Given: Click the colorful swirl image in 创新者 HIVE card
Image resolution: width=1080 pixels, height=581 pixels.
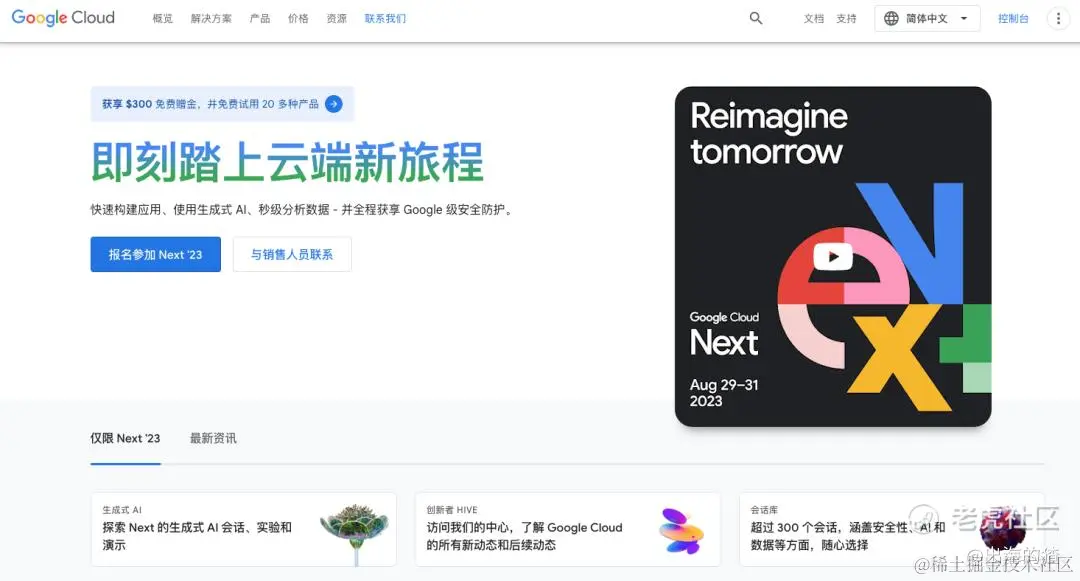Looking at the screenshot, I should point(681,531).
